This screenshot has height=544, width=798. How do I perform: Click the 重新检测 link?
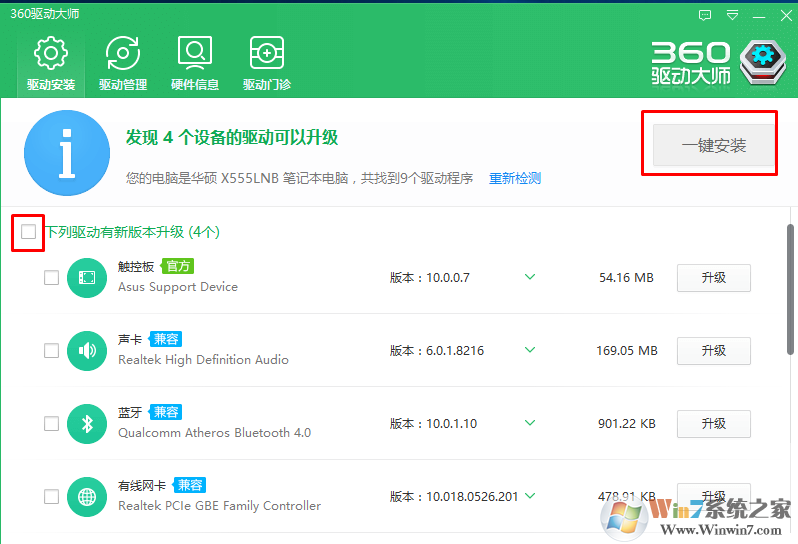515,178
